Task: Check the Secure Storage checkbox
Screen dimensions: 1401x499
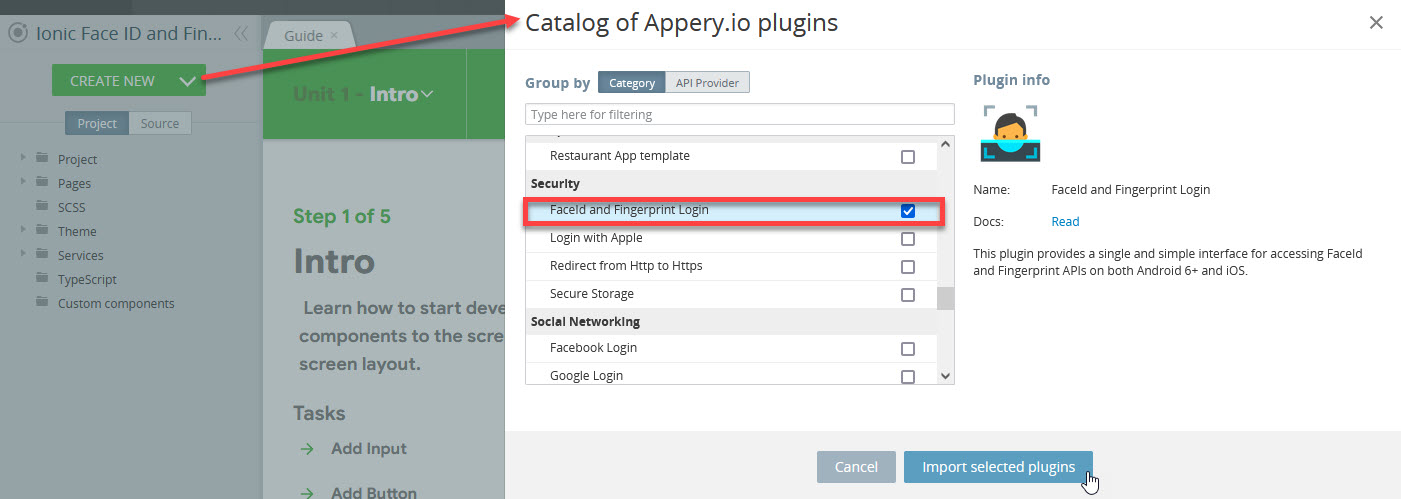Action: click(x=908, y=295)
